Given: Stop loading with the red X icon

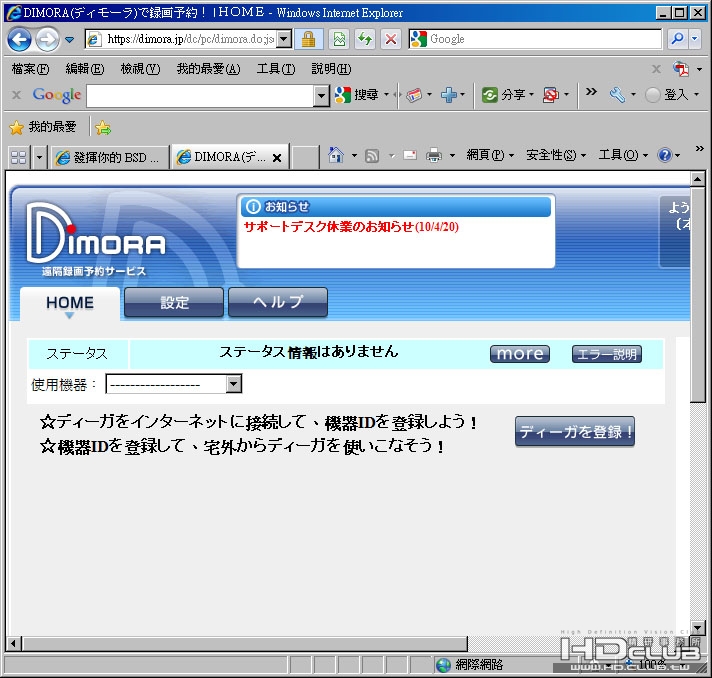Looking at the screenshot, I should coord(391,39).
